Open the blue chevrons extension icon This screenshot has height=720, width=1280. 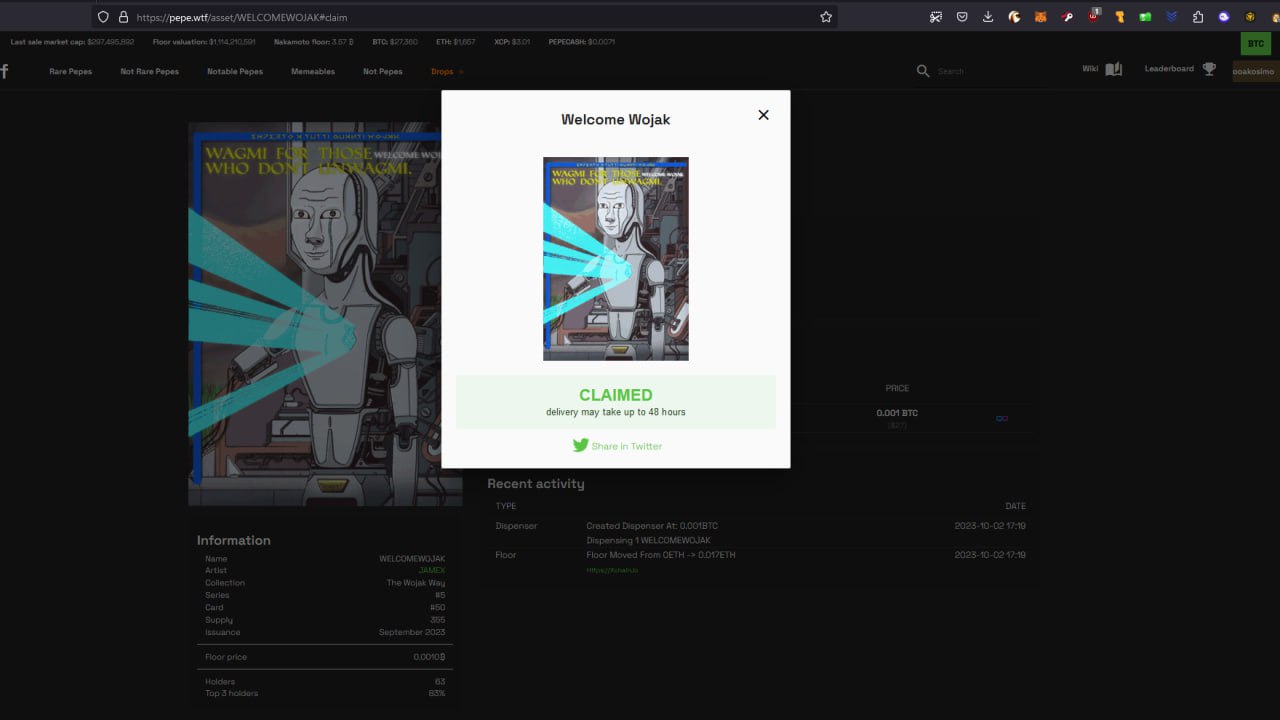[1172, 17]
